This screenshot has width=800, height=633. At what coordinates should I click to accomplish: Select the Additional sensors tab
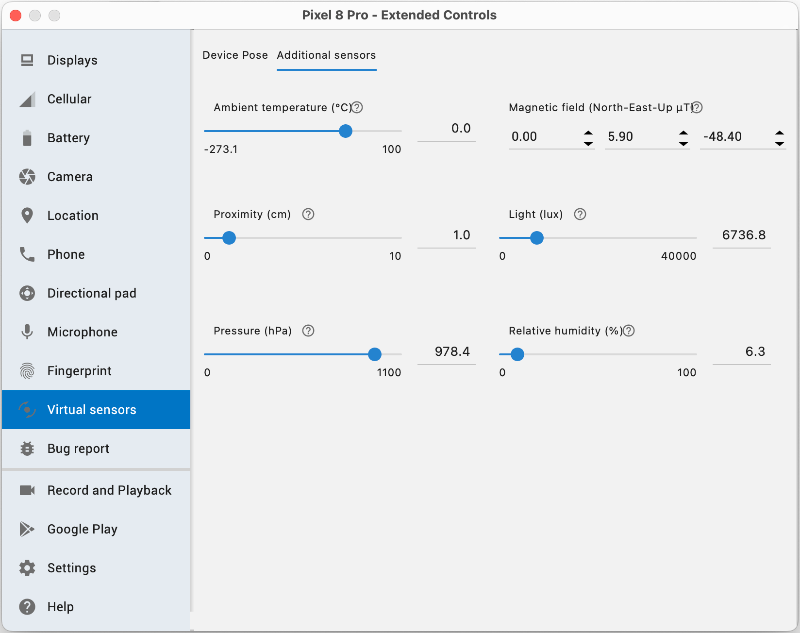[327, 55]
